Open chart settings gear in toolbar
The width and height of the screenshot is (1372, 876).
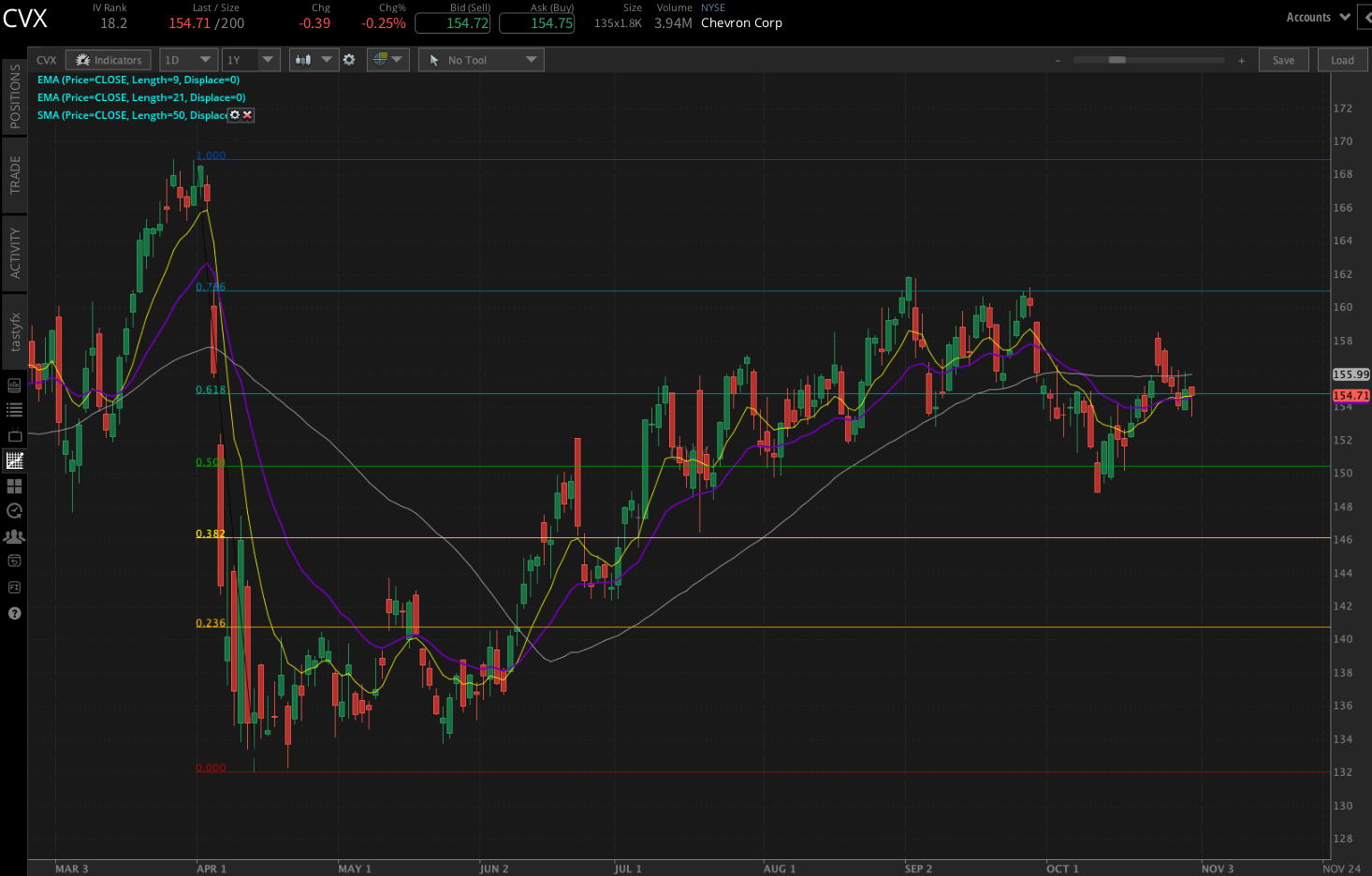pyautogui.click(x=349, y=60)
